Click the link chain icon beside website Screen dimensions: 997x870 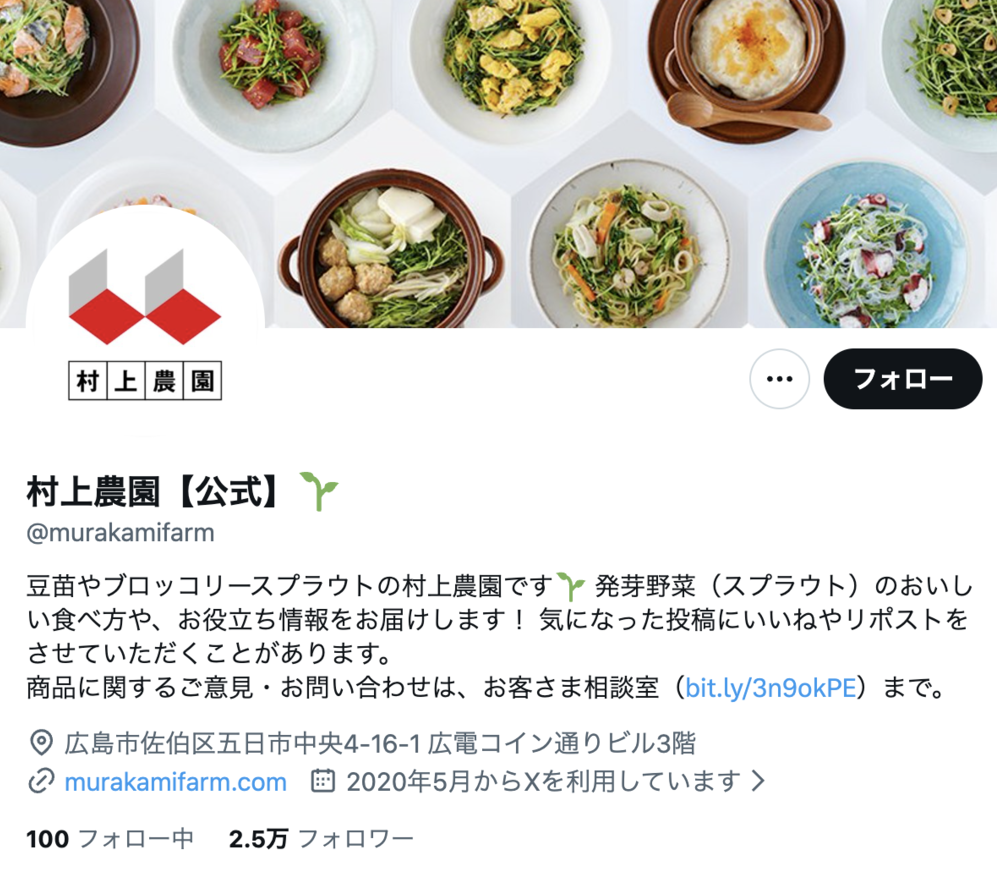41,782
